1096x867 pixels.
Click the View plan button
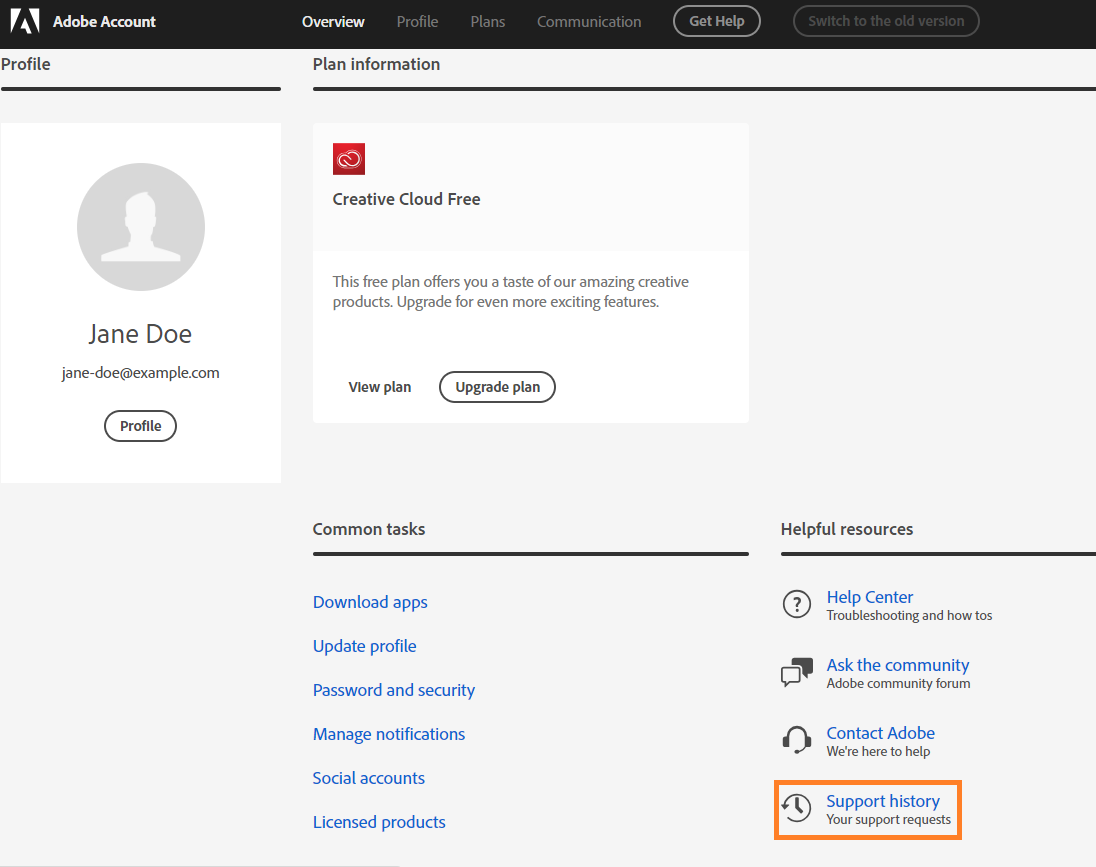(380, 387)
